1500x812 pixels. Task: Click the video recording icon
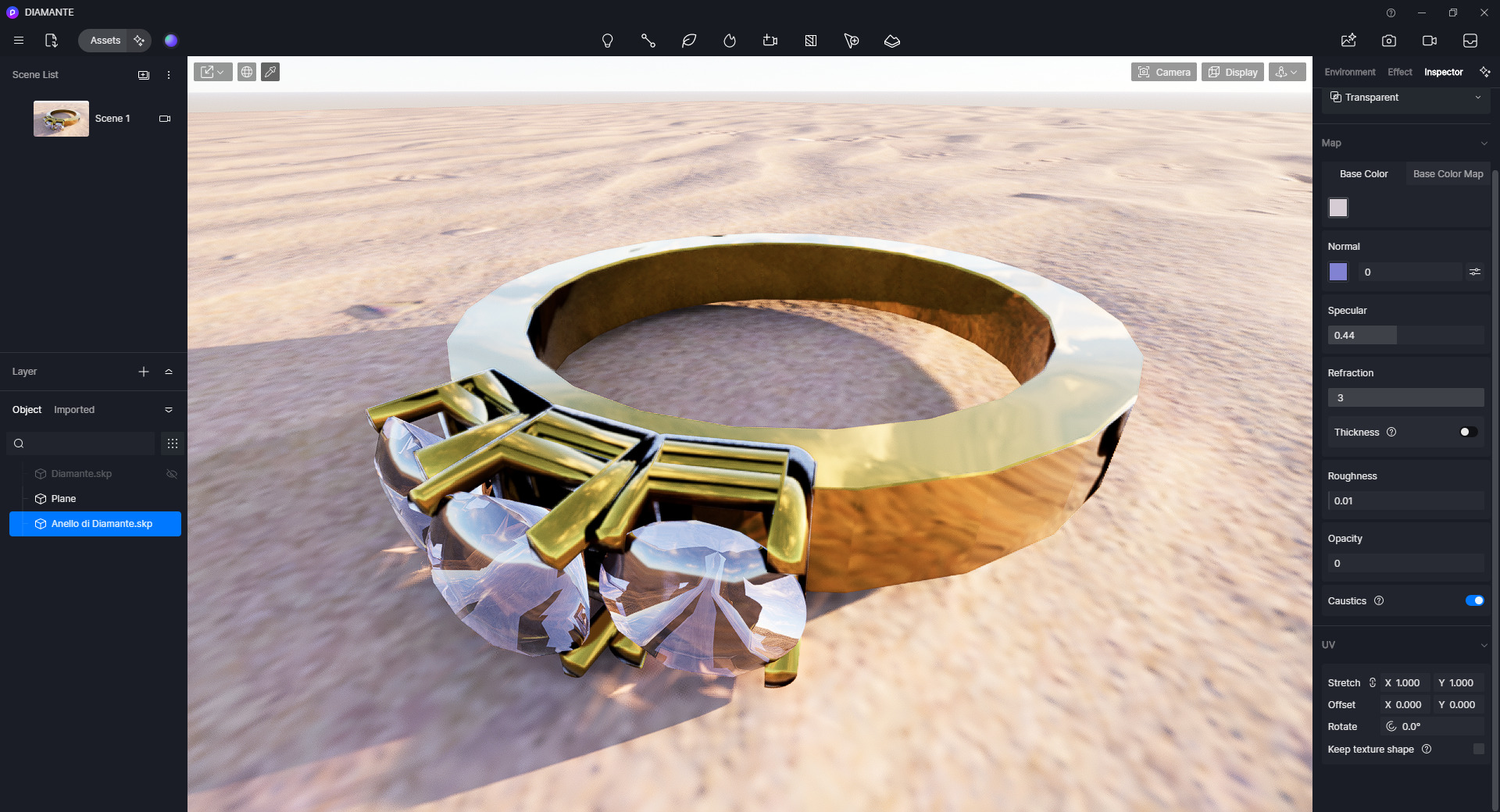point(1430,41)
